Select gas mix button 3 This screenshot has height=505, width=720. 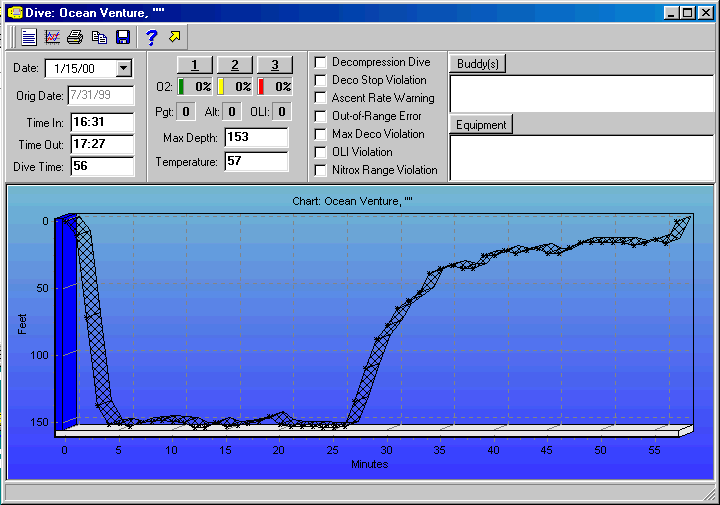[x=275, y=65]
